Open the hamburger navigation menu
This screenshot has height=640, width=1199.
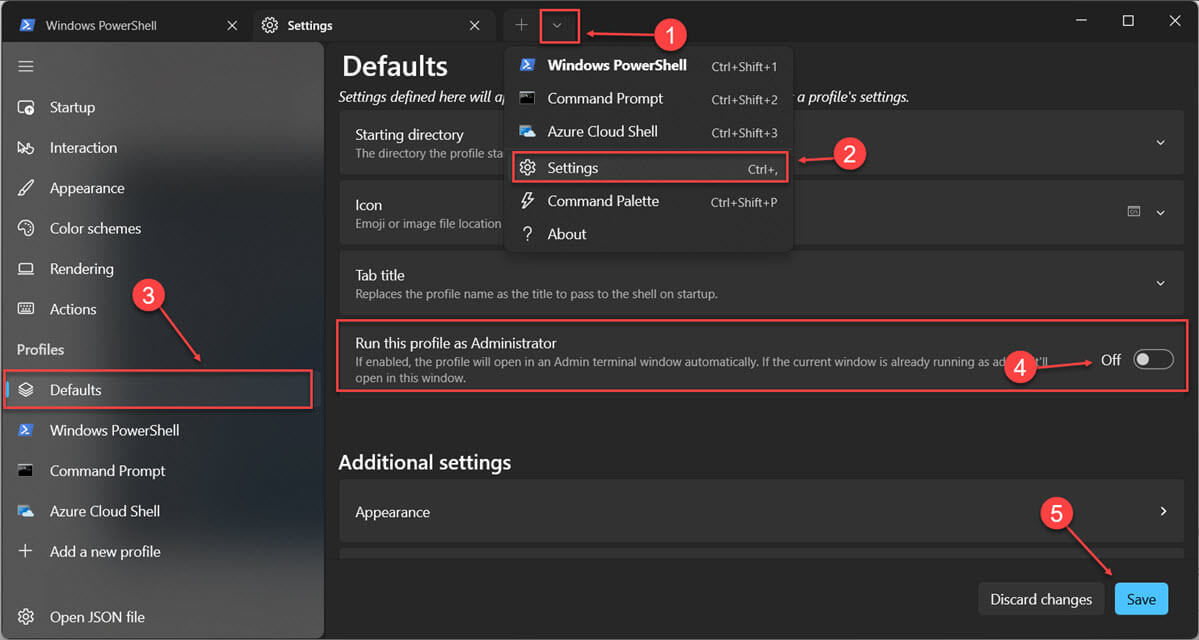pyautogui.click(x=26, y=67)
